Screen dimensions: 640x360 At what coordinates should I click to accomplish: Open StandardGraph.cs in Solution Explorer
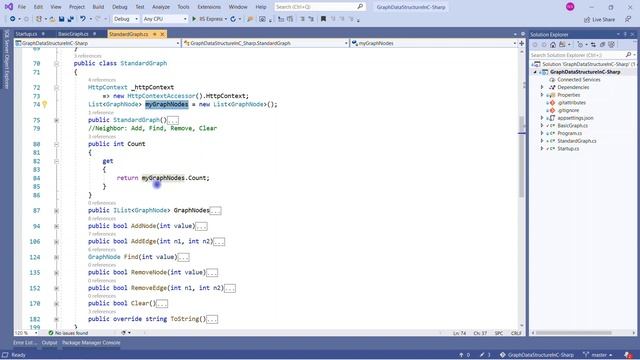pyautogui.click(x=576, y=141)
